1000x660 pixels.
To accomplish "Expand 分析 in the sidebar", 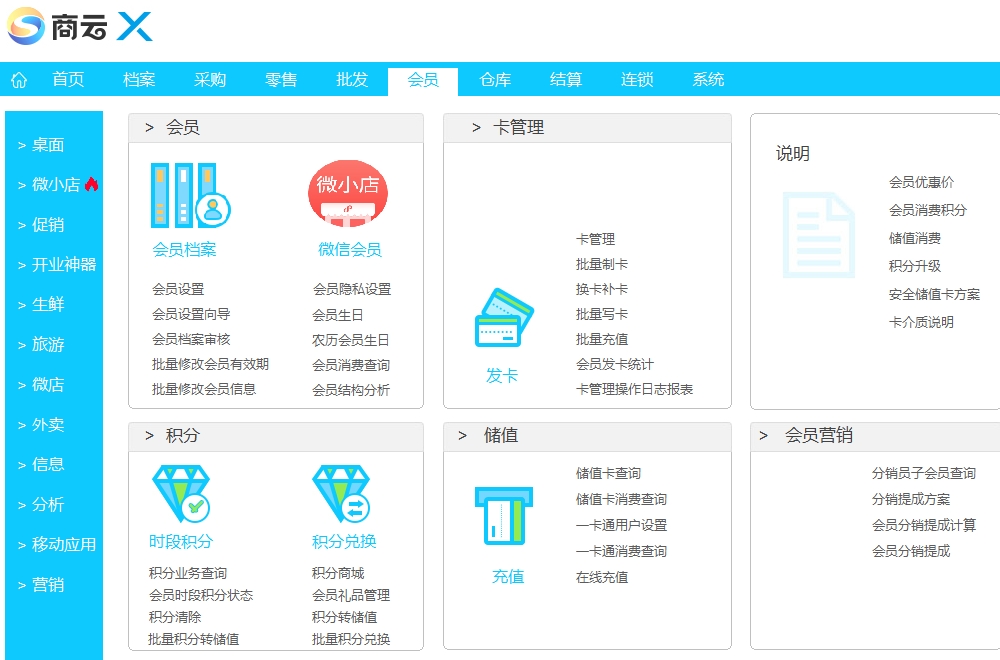I will coord(41,504).
